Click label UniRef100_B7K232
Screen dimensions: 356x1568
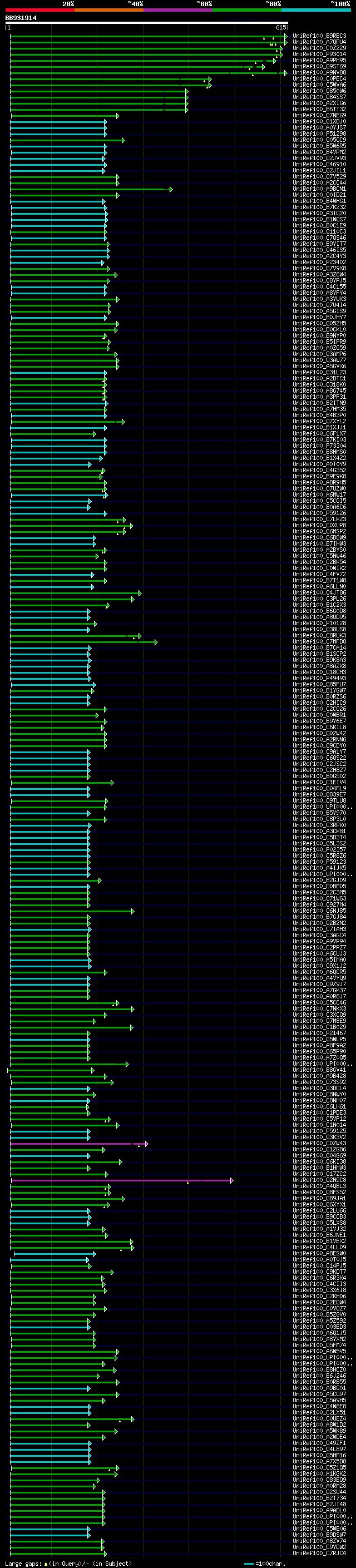(319, 207)
